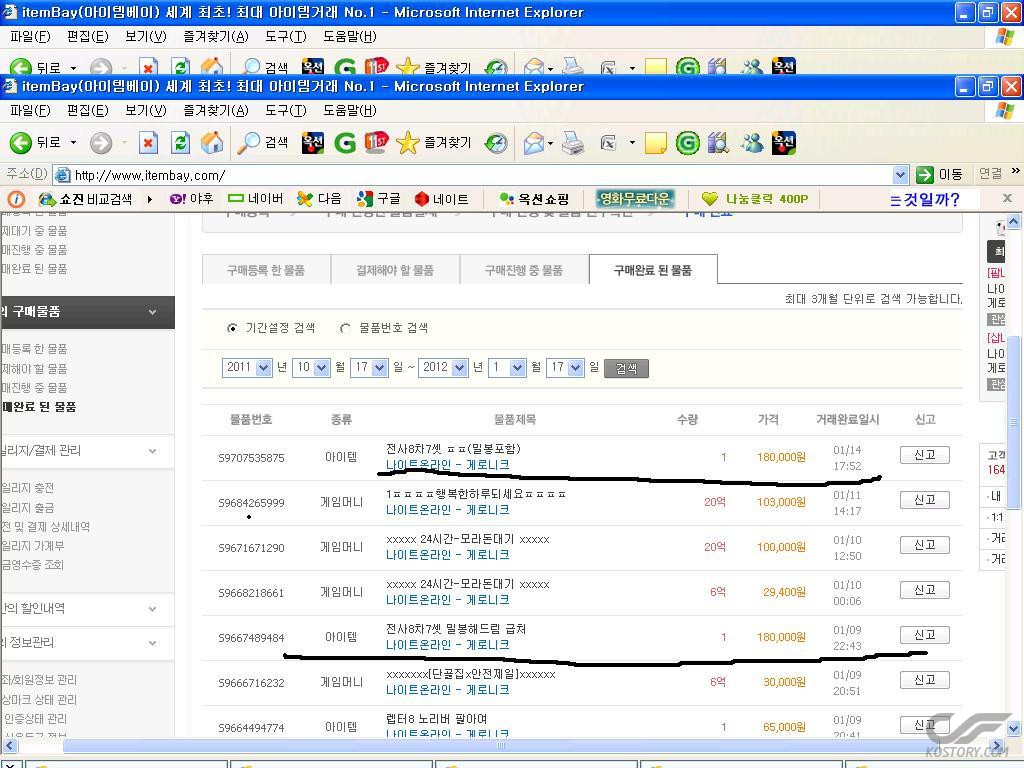
Task: Open the 옥션쇼핑 shortcut on links bar
Action: click(534, 199)
